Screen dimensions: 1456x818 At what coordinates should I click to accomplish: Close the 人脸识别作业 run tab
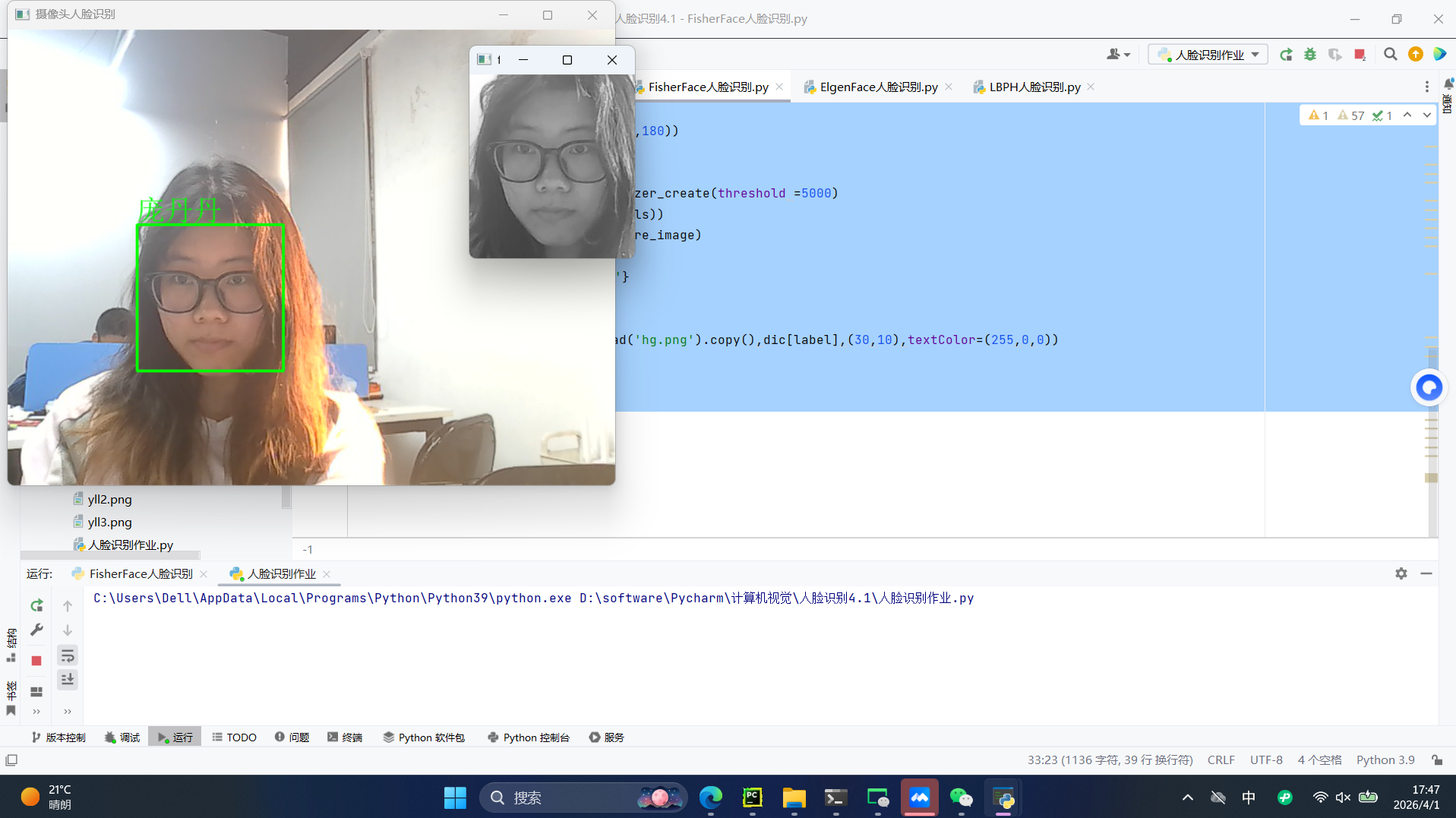[327, 574]
